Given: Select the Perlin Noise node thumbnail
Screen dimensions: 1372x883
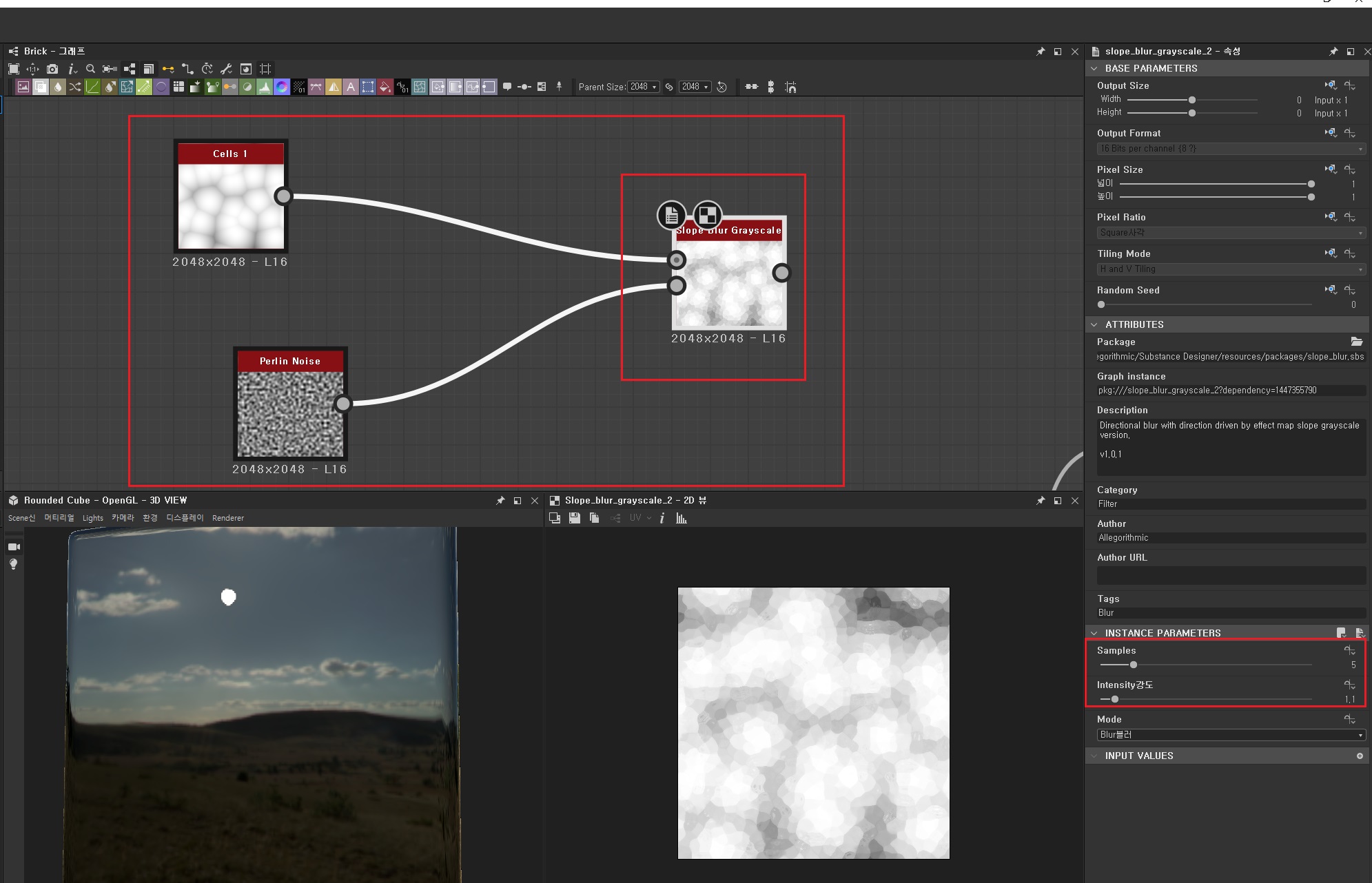Looking at the screenshot, I should [290, 413].
